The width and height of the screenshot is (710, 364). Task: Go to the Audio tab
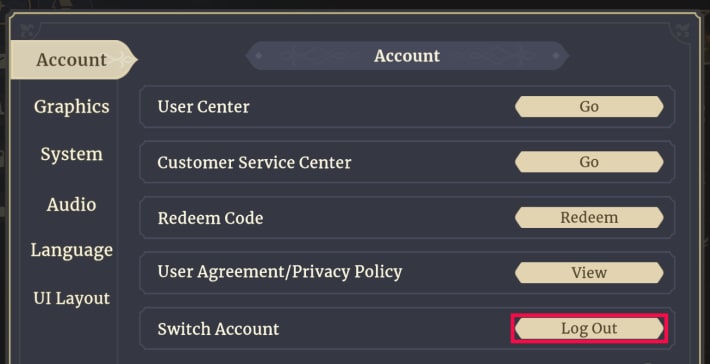tap(72, 205)
